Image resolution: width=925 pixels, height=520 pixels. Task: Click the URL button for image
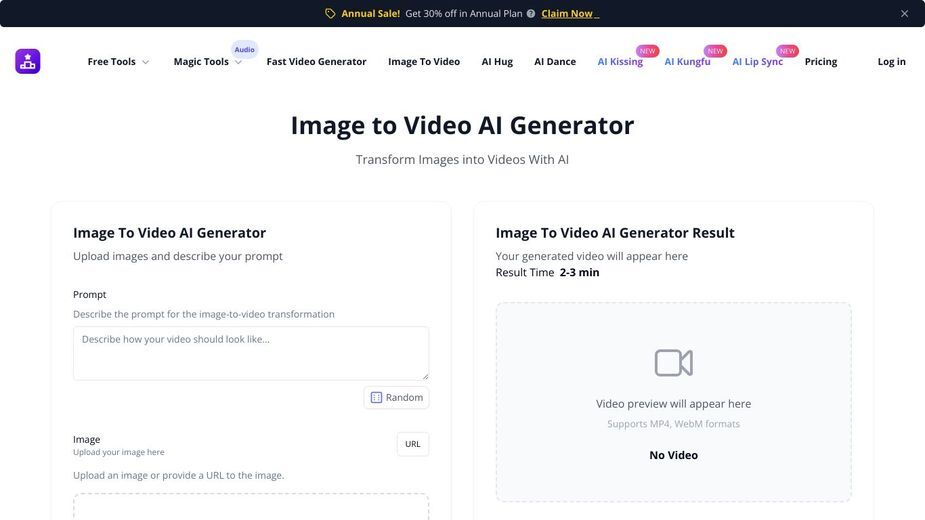tap(413, 444)
